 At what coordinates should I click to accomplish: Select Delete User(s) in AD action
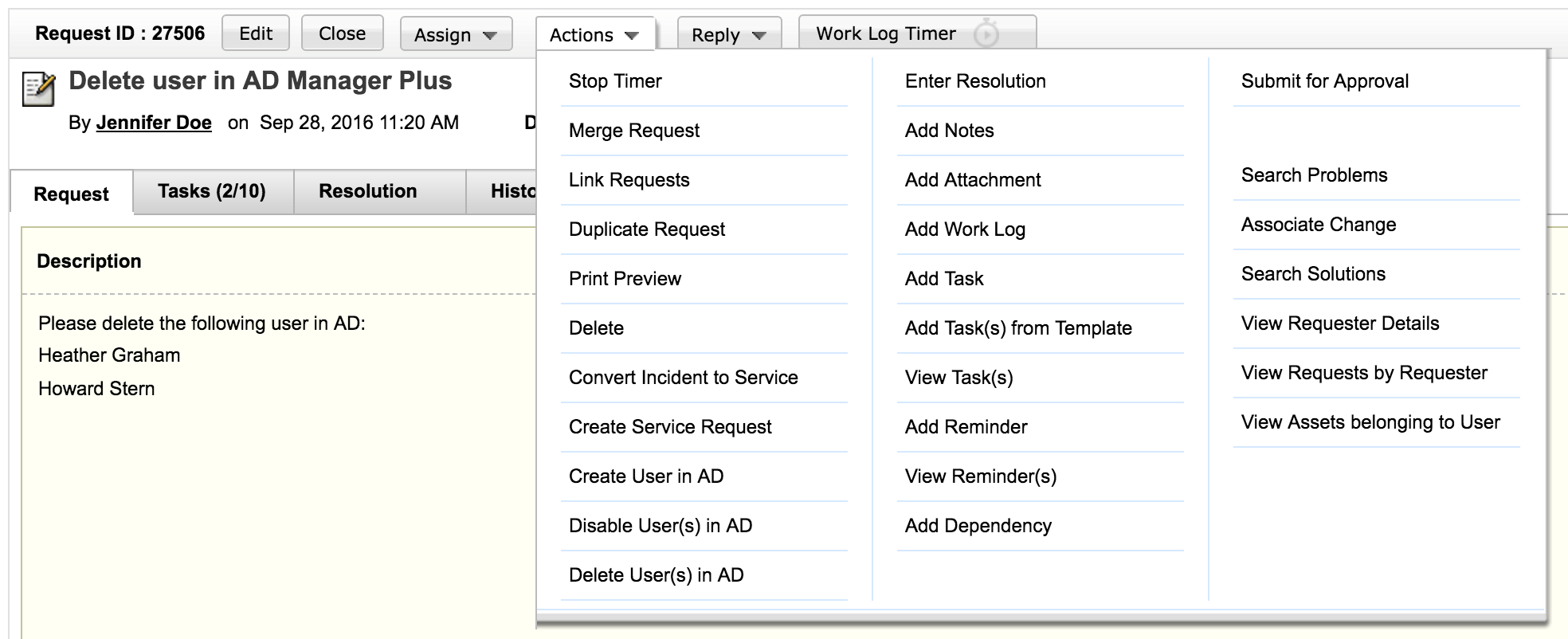(x=656, y=575)
